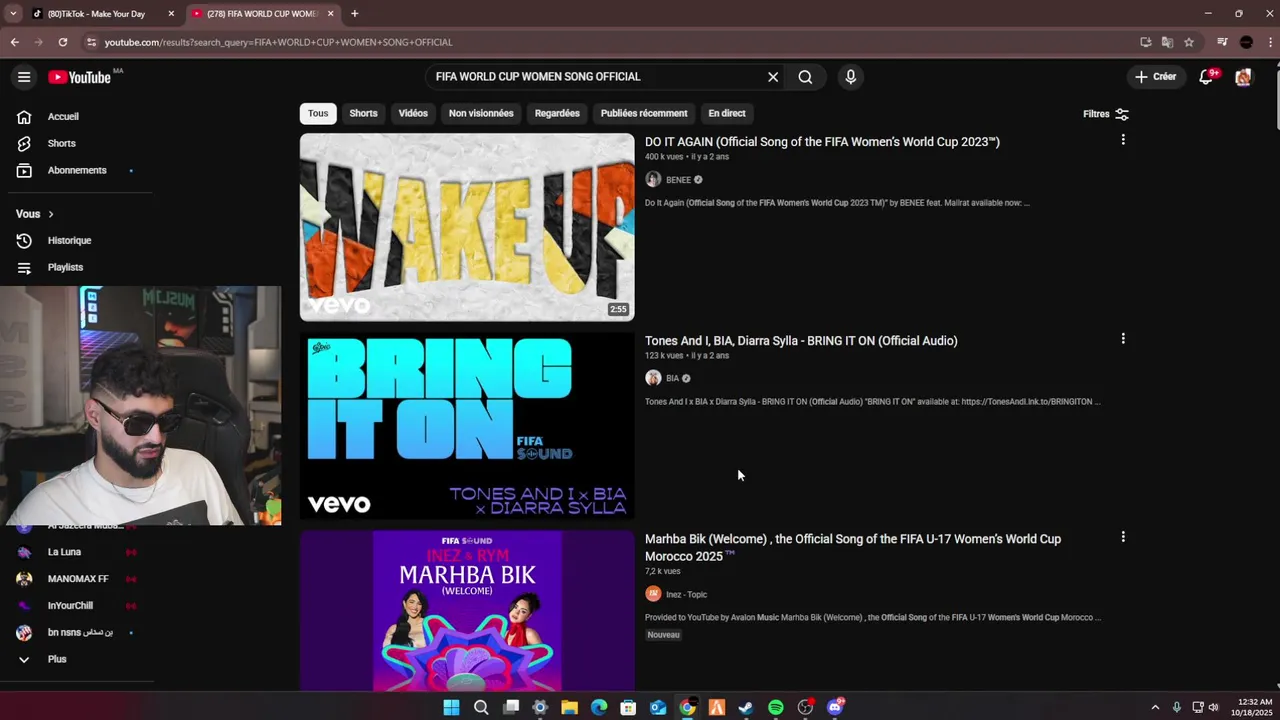Close the TikTok browser tab
The image size is (1280, 720).
(x=171, y=14)
